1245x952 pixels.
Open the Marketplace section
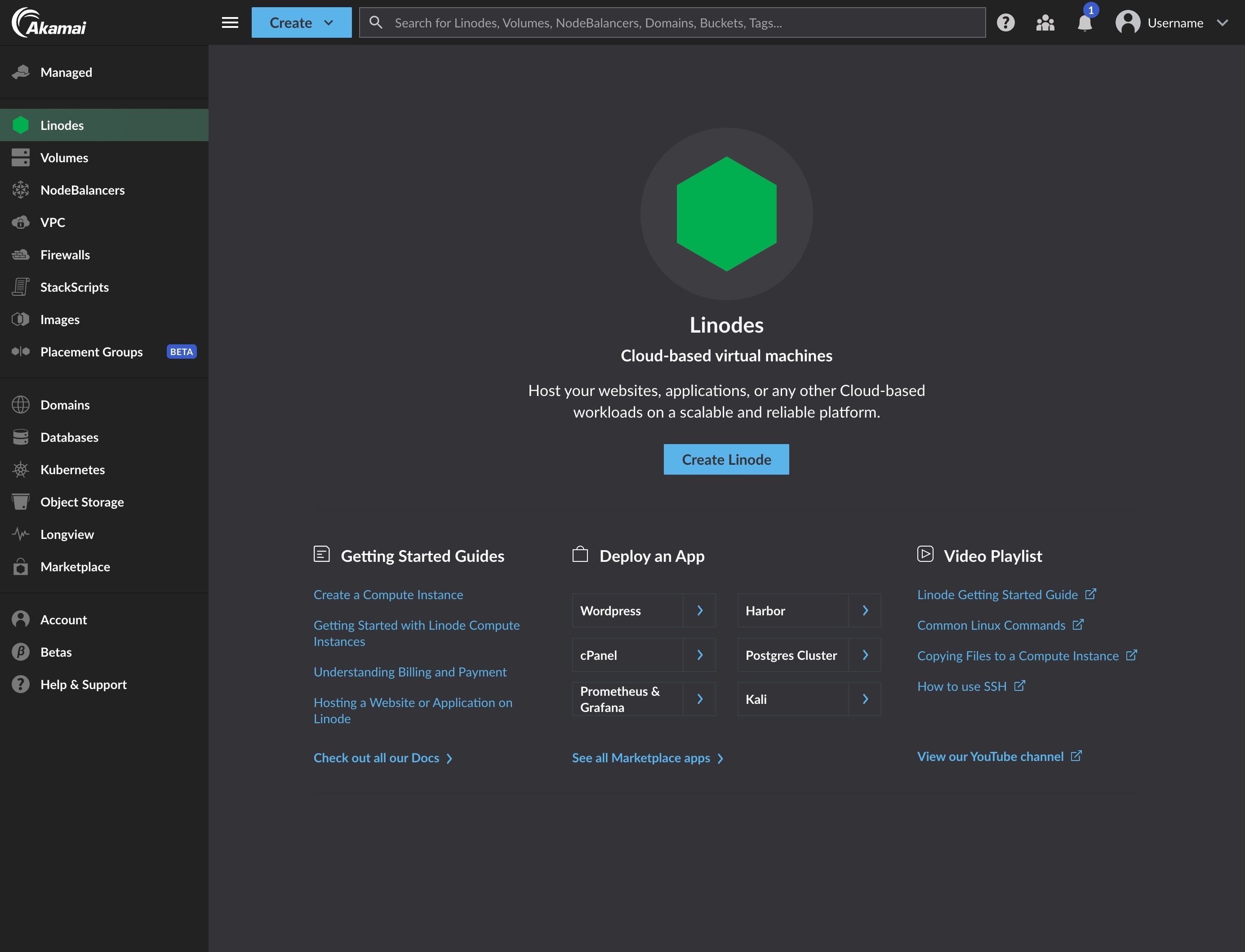[75, 566]
